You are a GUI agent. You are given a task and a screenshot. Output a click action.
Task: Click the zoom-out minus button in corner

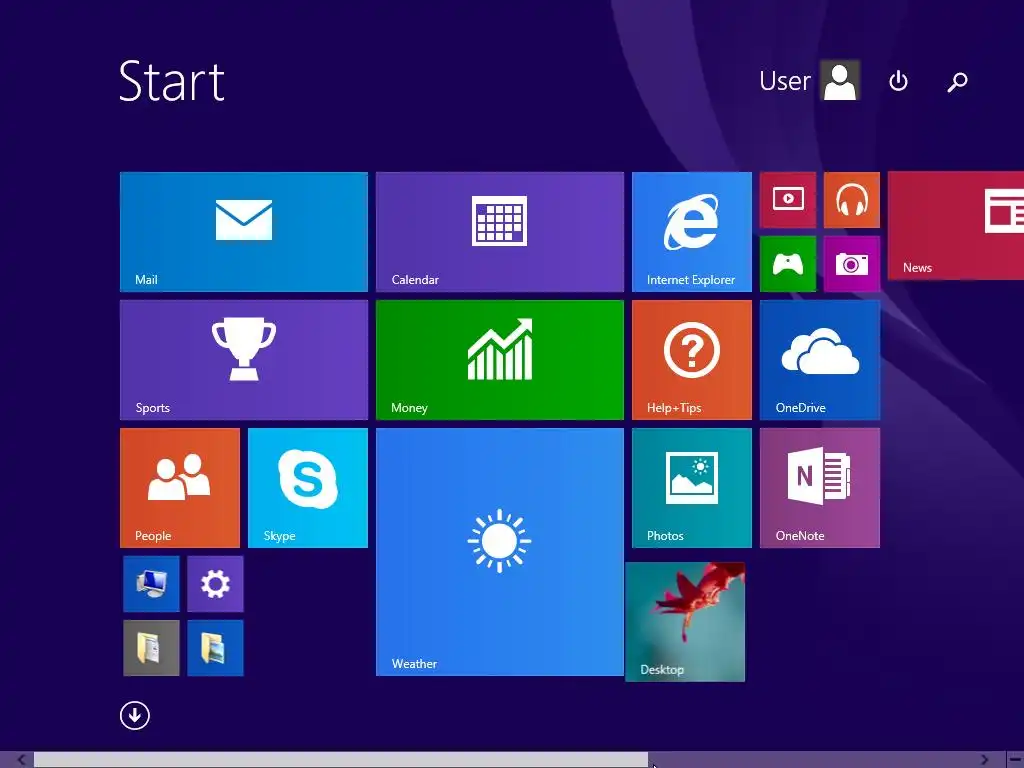[x=1014, y=760]
